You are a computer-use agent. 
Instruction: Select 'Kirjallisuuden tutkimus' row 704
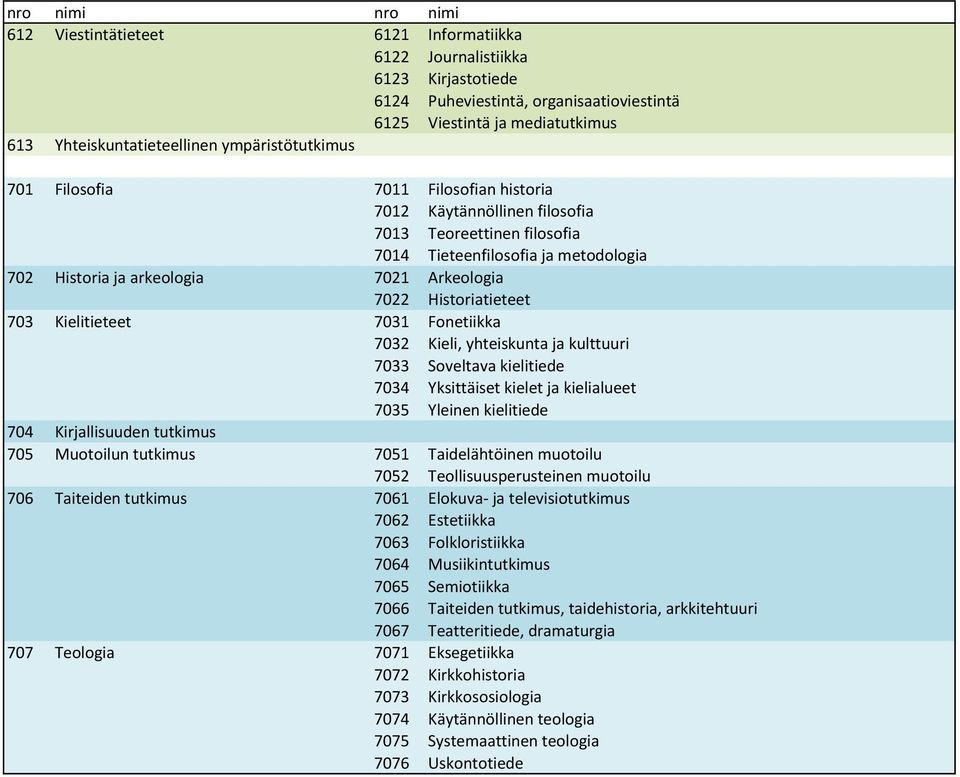[135, 432]
